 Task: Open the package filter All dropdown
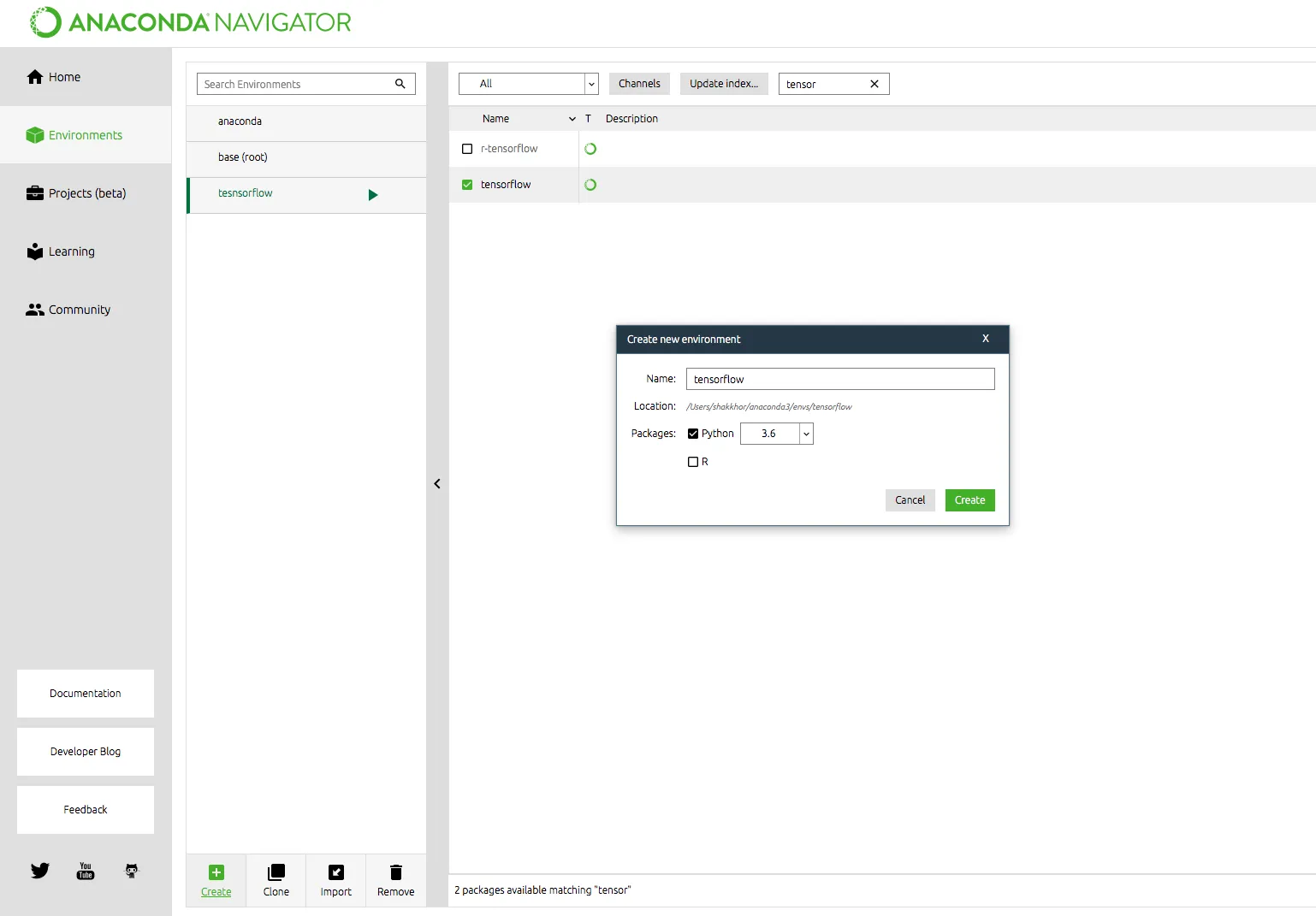529,84
